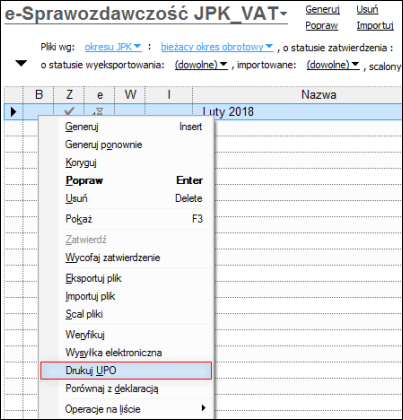Open the Operacje na liście submenu

pos(126,409)
